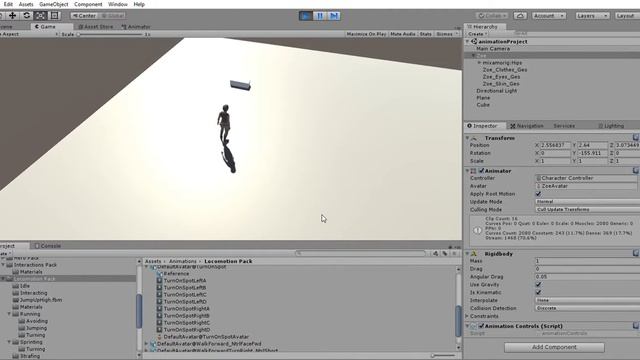Expand DefaultAvatar@WalkForward_NtrlFaceFwd asset
This screenshot has height=360, width=640.
(147, 344)
